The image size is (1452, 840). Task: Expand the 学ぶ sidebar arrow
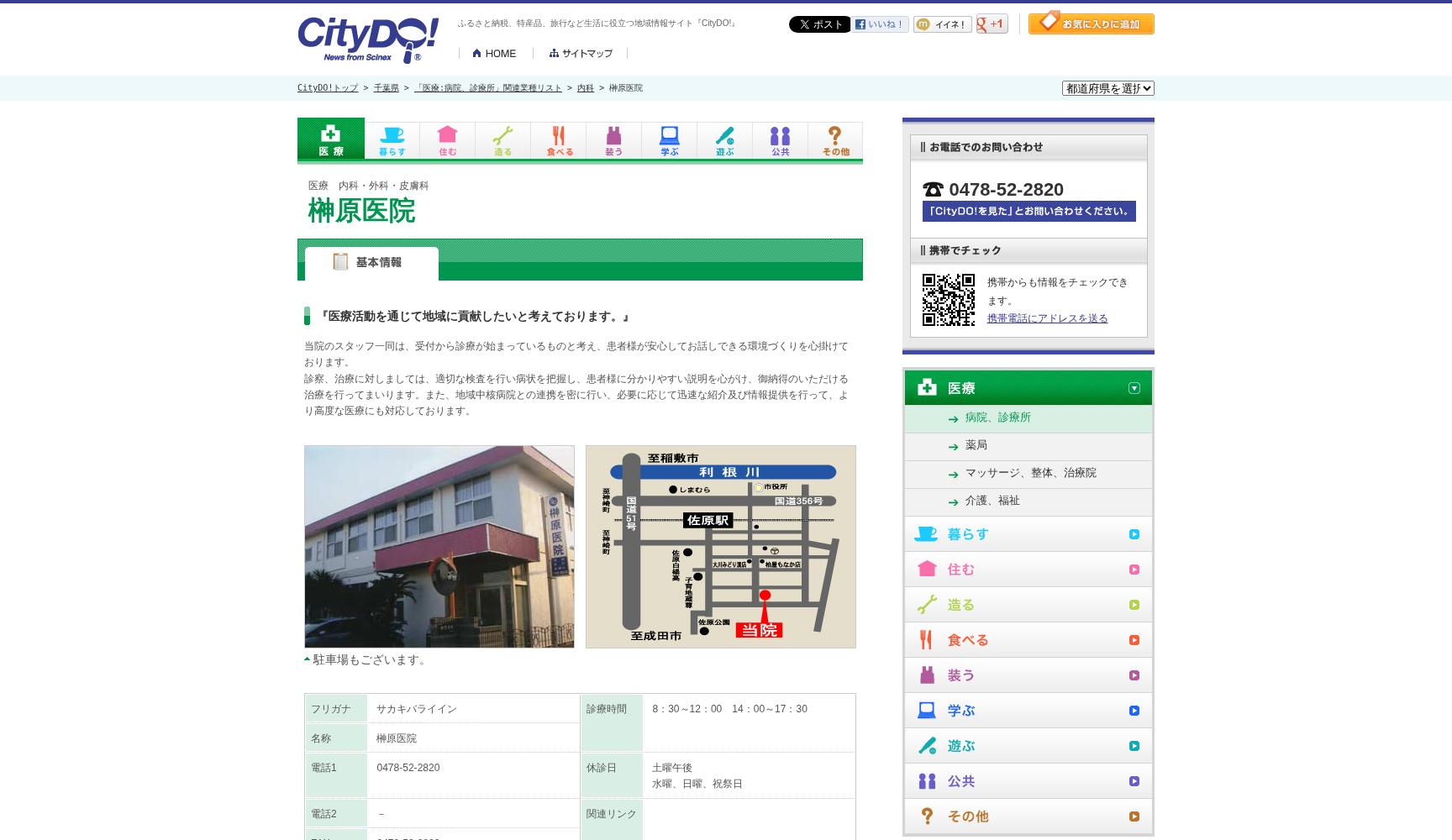[x=1134, y=711]
